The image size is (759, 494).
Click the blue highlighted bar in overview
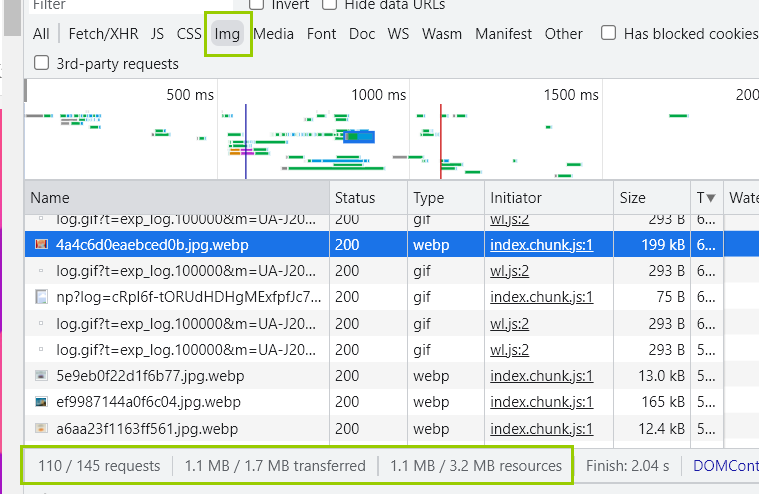point(359,137)
